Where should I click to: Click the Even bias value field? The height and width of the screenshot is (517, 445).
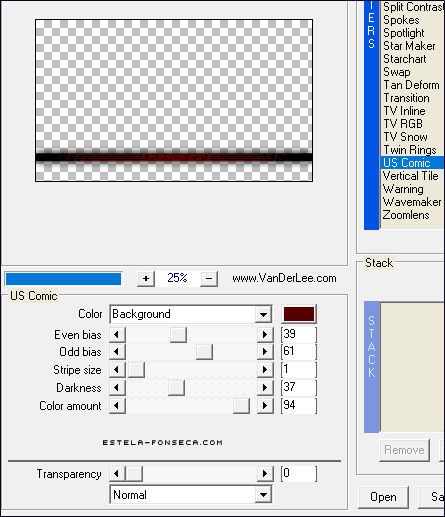(299, 334)
